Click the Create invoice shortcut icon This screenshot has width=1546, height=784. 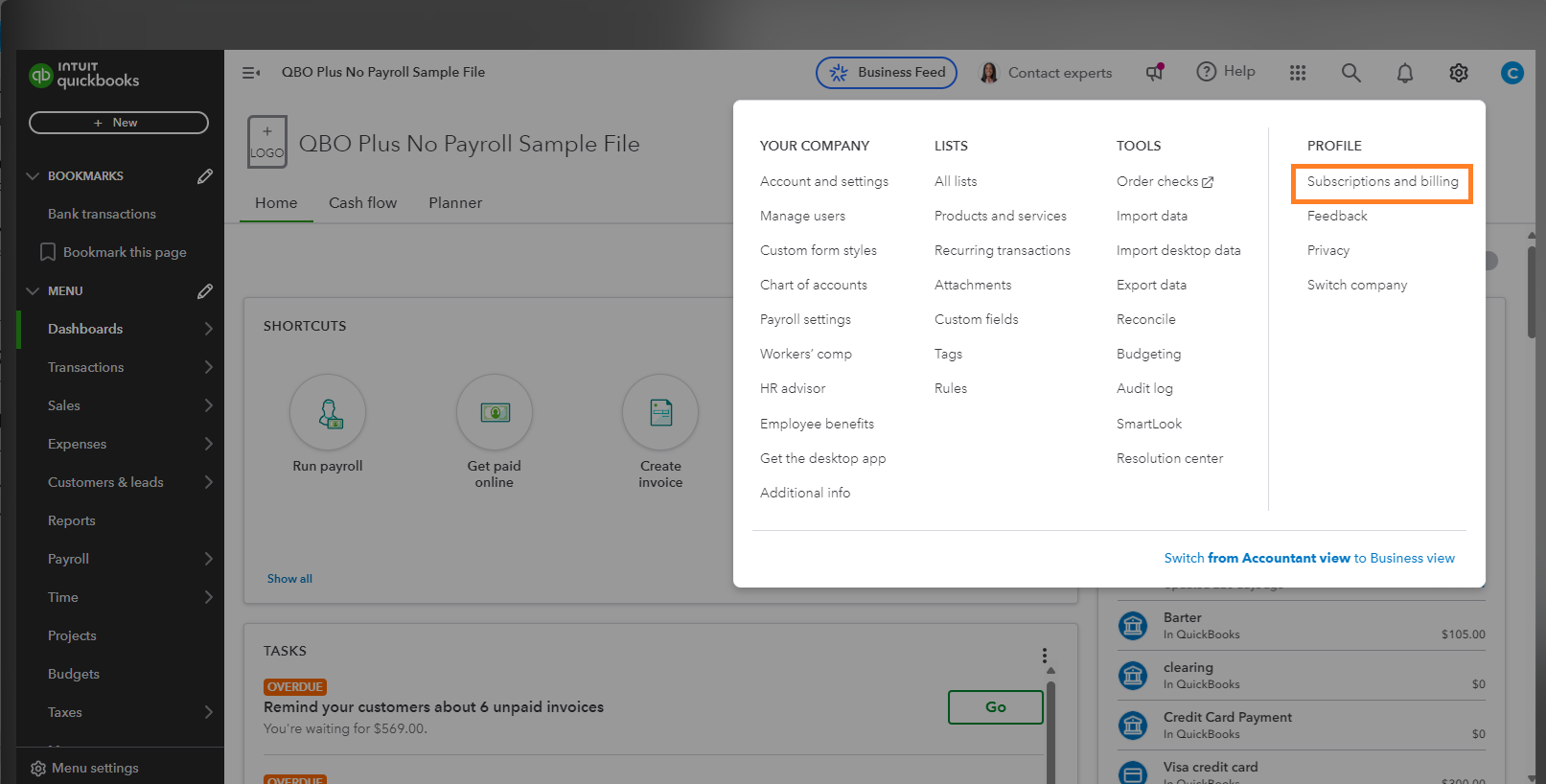[660, 412]
